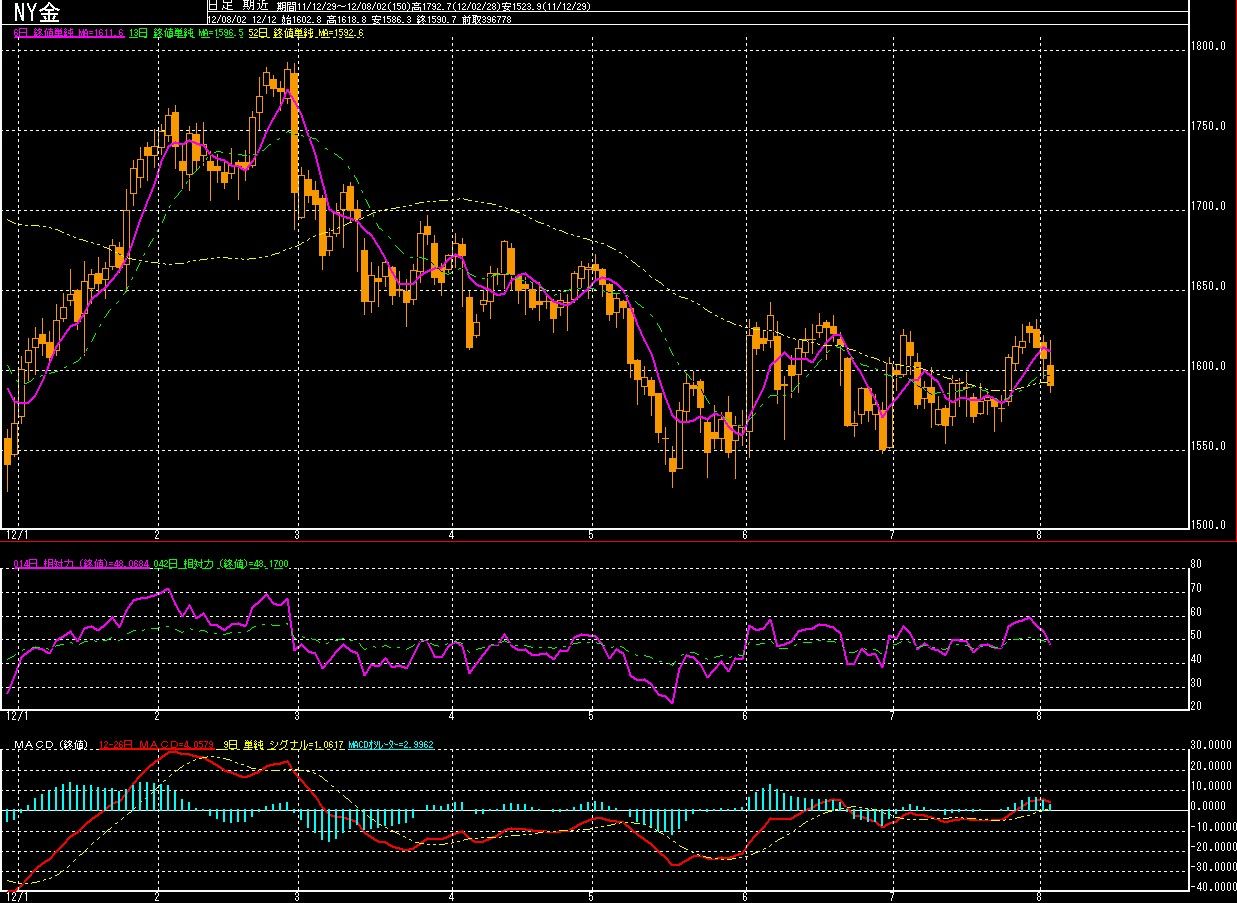Viewport: 1237px width, 903px height.
Task: Click the 10.0000 MACD axis label
Action: pyautogui.click(x=1212, y=785)
